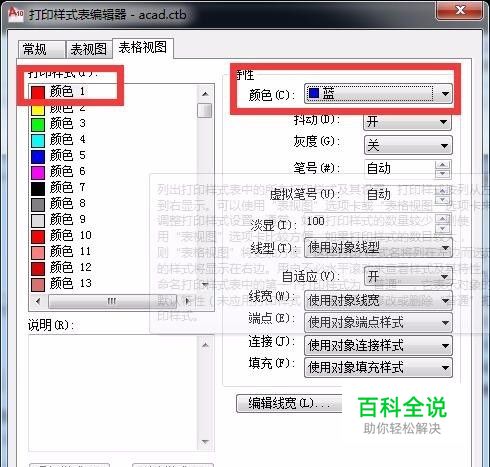Open the 连接(J) dropdown

378,345
